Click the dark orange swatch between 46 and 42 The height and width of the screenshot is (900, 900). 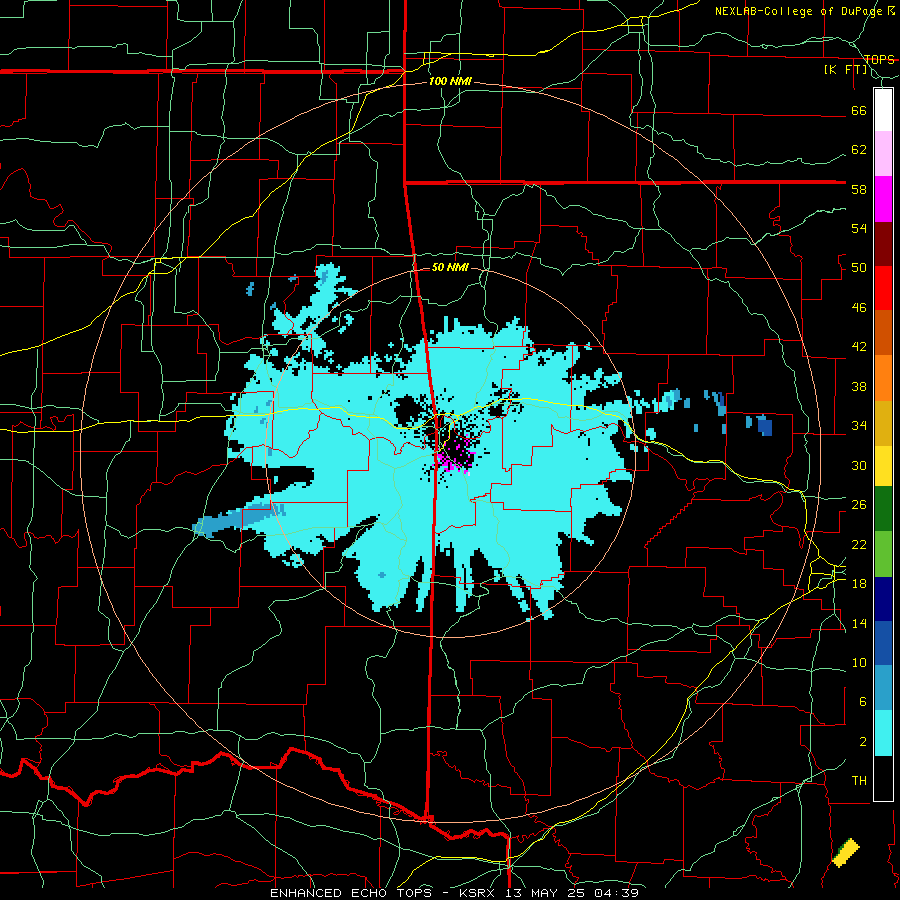click(x=883, y=332)
